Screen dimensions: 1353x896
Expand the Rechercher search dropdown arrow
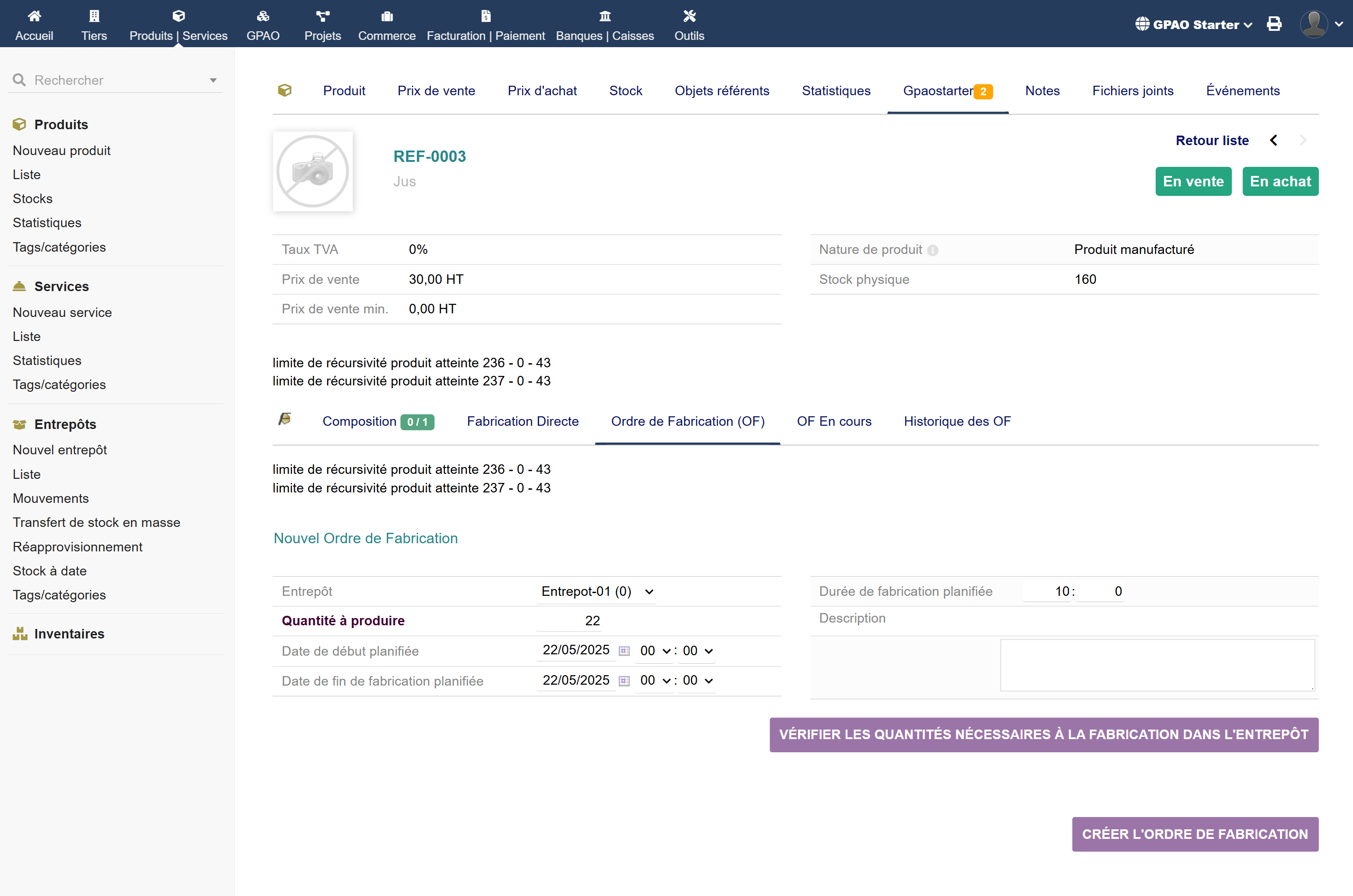coord(213,81)
